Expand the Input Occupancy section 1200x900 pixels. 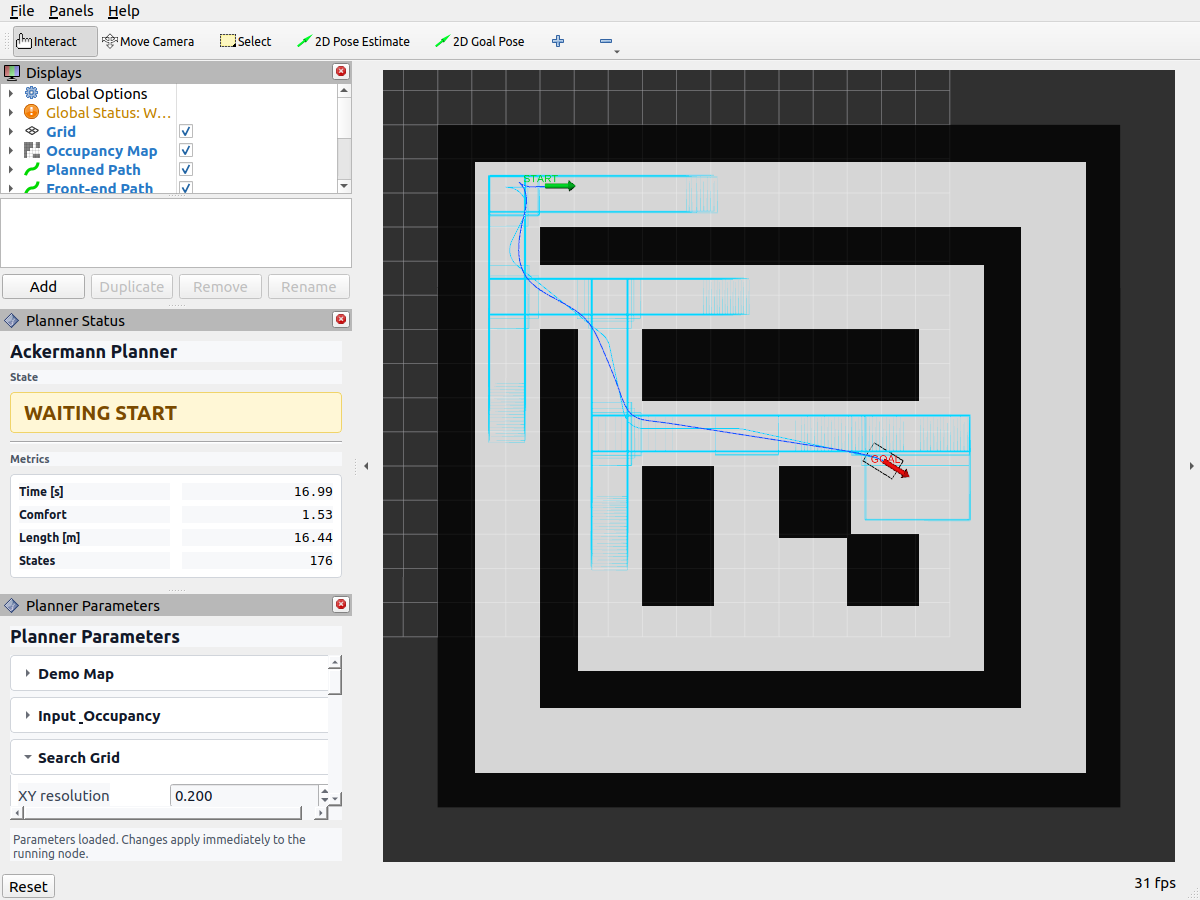tap(169, 715)
